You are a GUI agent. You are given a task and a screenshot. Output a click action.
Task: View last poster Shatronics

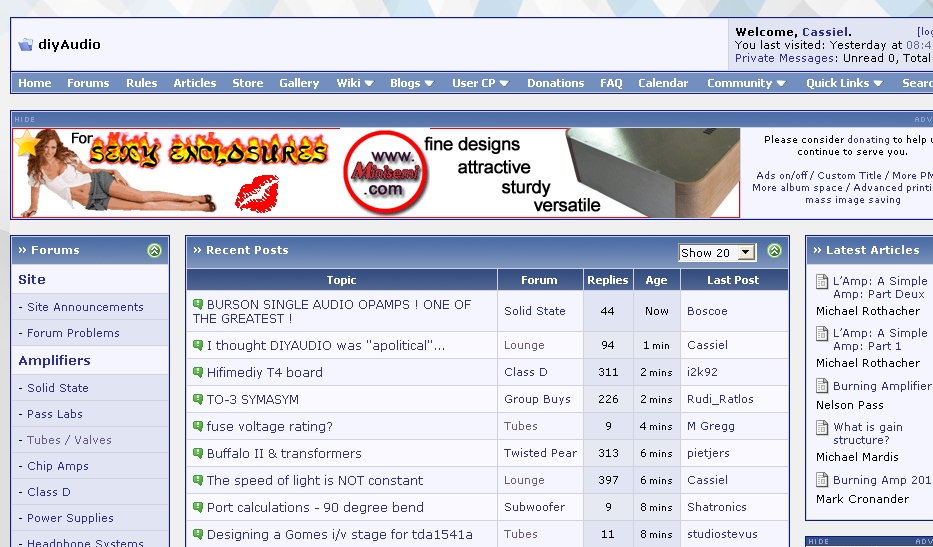(x=716, y=507)
